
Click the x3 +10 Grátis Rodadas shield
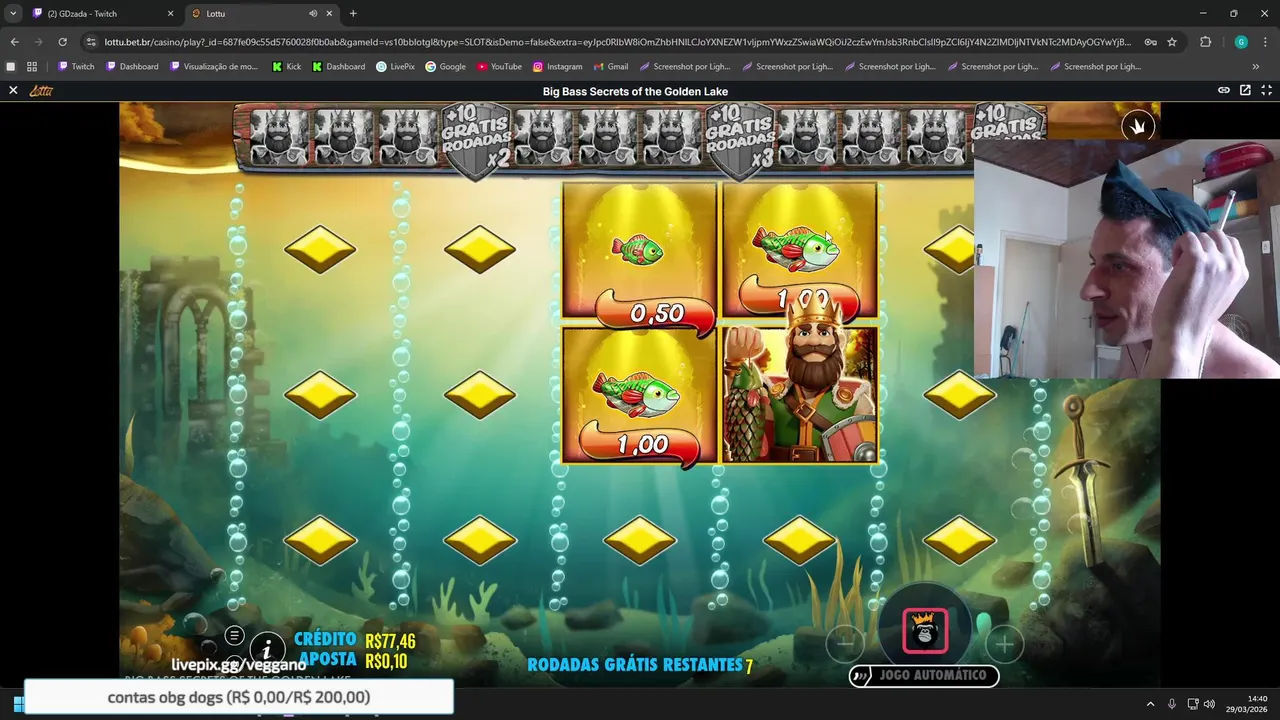tap(740, 141)
